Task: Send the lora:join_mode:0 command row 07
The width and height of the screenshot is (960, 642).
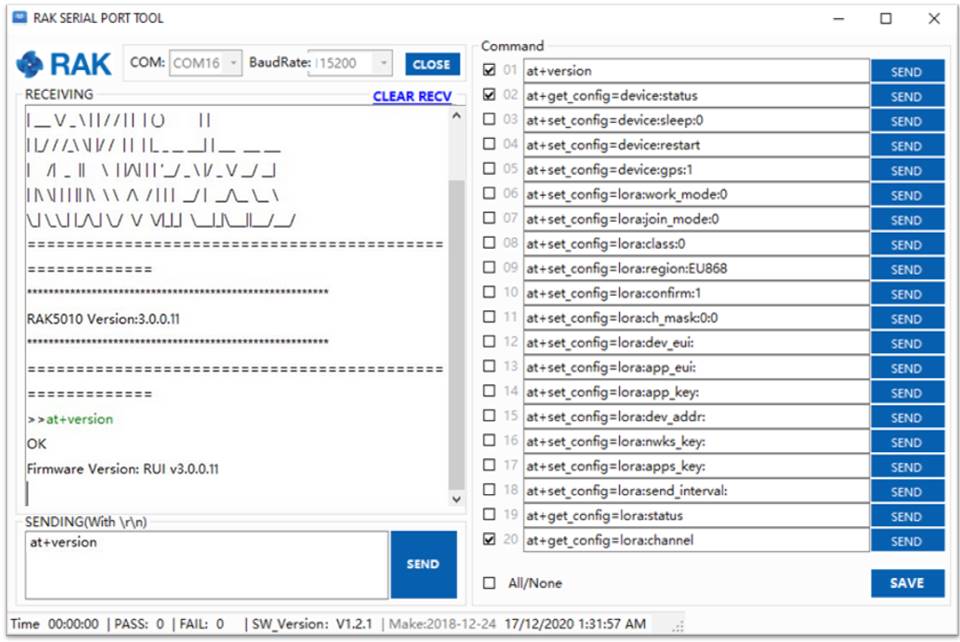Action: (x=907, y=220)
